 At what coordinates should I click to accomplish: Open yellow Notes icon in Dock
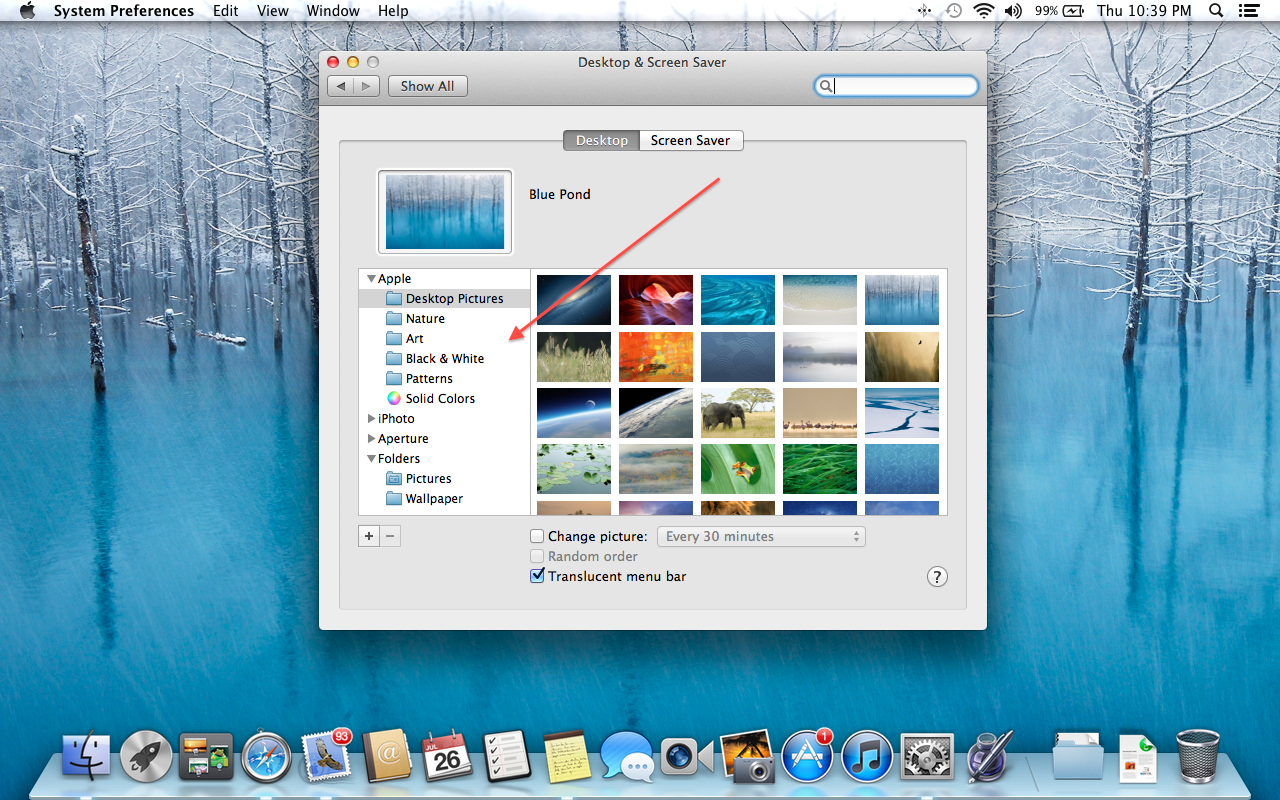(566, 756)
